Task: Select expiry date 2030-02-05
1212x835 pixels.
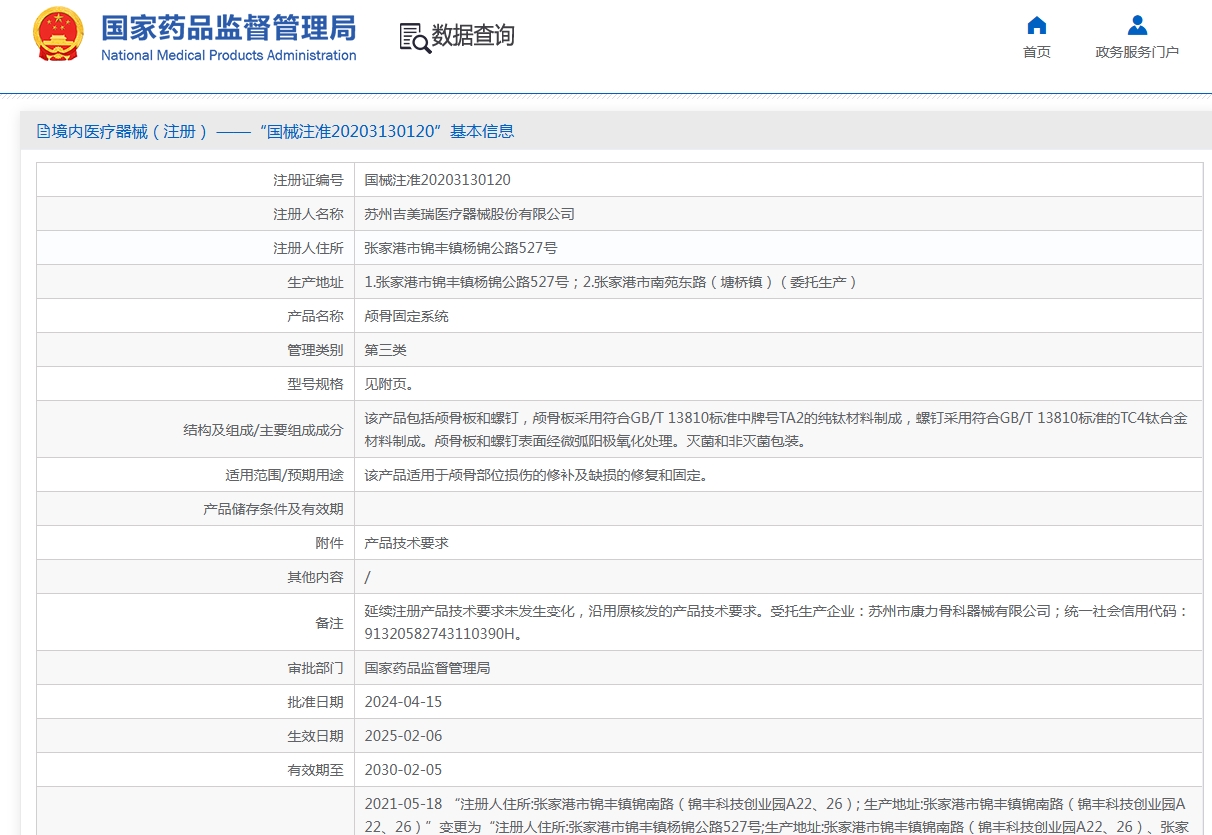Action: [x=403, y=770]
